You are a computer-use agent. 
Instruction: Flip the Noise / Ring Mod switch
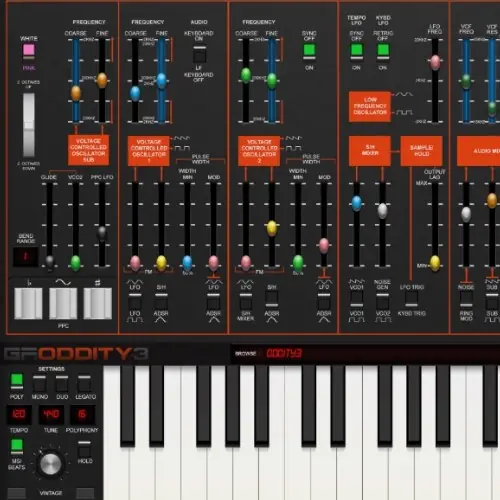466,300
